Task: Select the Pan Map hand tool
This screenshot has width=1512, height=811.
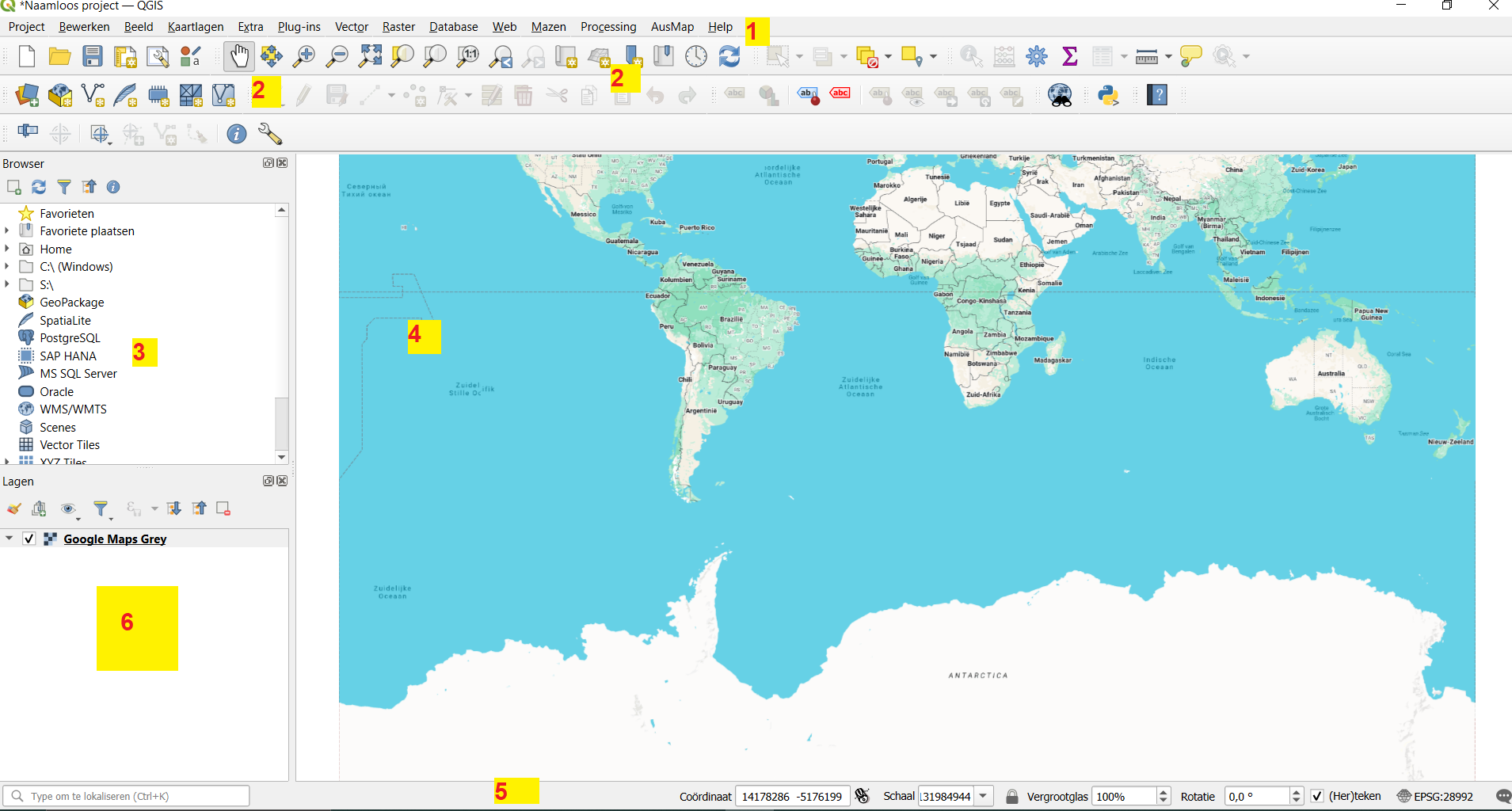Action: (x=238, y=56)
